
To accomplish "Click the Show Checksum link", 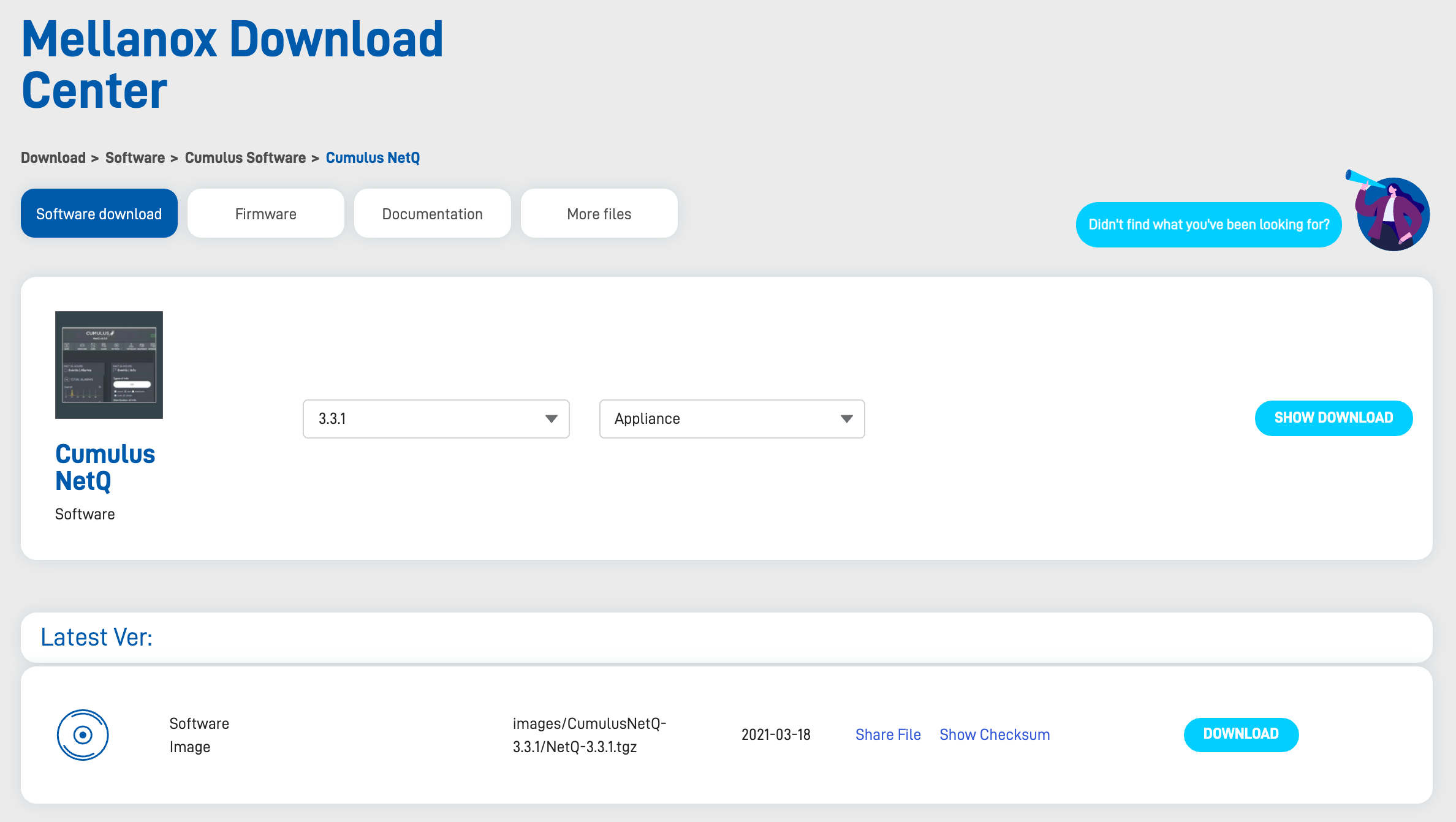I will [x=995, y=734].
